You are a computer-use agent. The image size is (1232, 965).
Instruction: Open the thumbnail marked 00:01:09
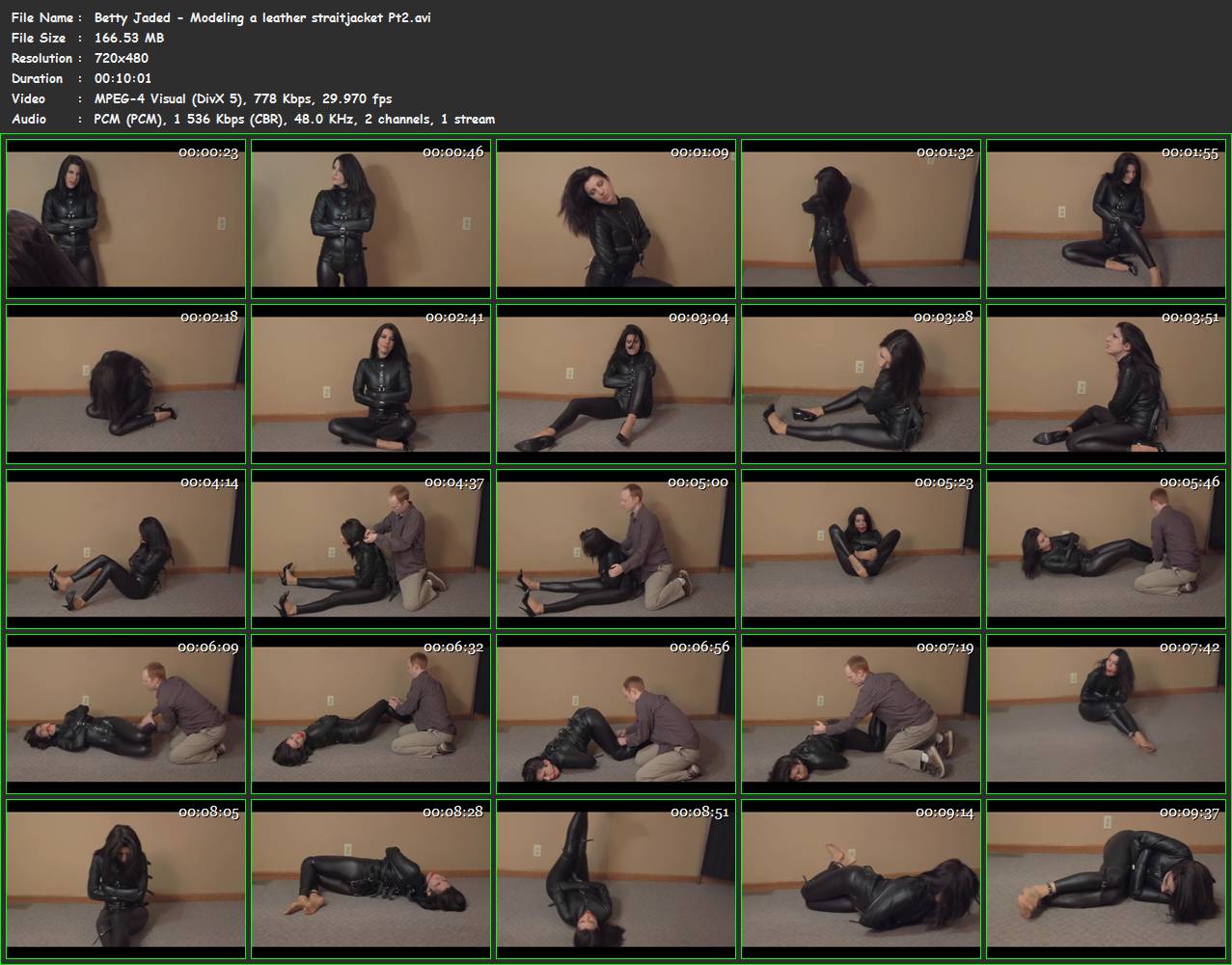tap(616, 219)
